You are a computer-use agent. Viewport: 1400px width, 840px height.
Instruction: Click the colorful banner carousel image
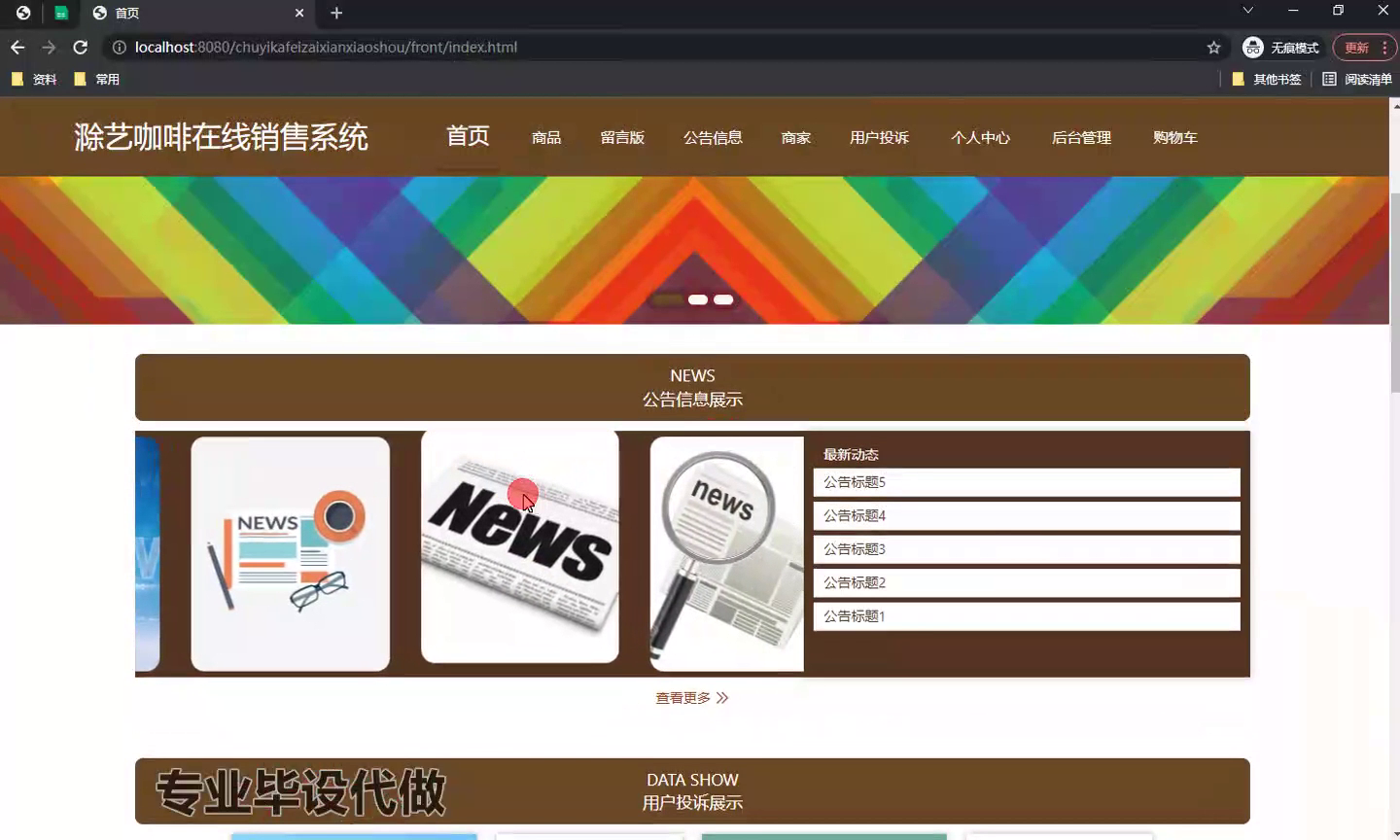coord(694,250)
